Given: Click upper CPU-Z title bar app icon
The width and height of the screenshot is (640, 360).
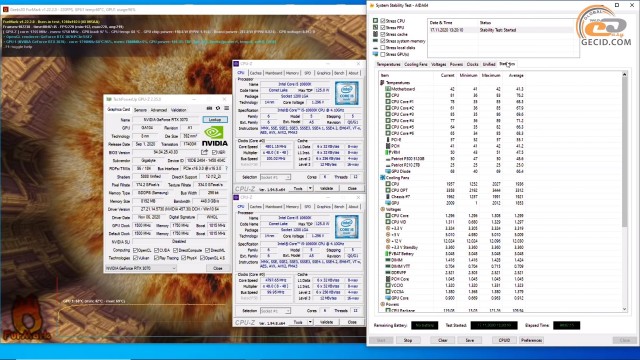Looking at the screenshot, I should click(236, 64).
